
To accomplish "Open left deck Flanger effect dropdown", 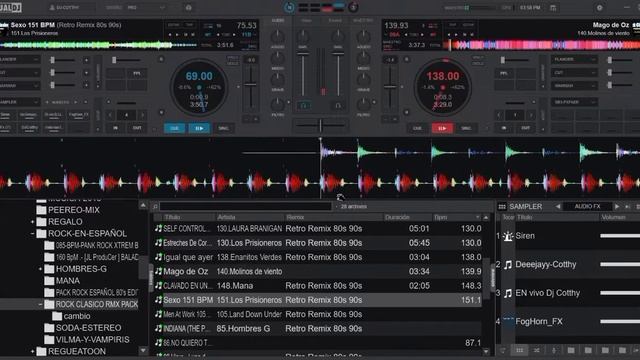I will pos(20,60).
